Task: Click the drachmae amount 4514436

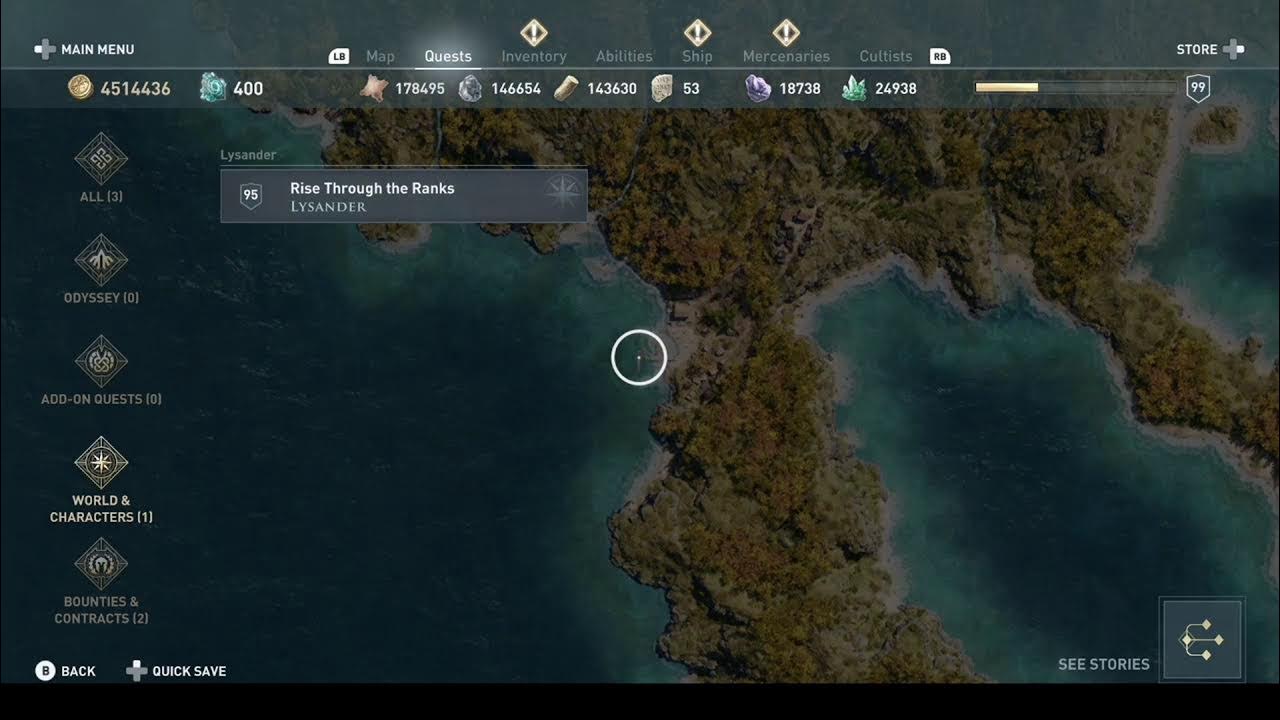Action: pos(135,88)
